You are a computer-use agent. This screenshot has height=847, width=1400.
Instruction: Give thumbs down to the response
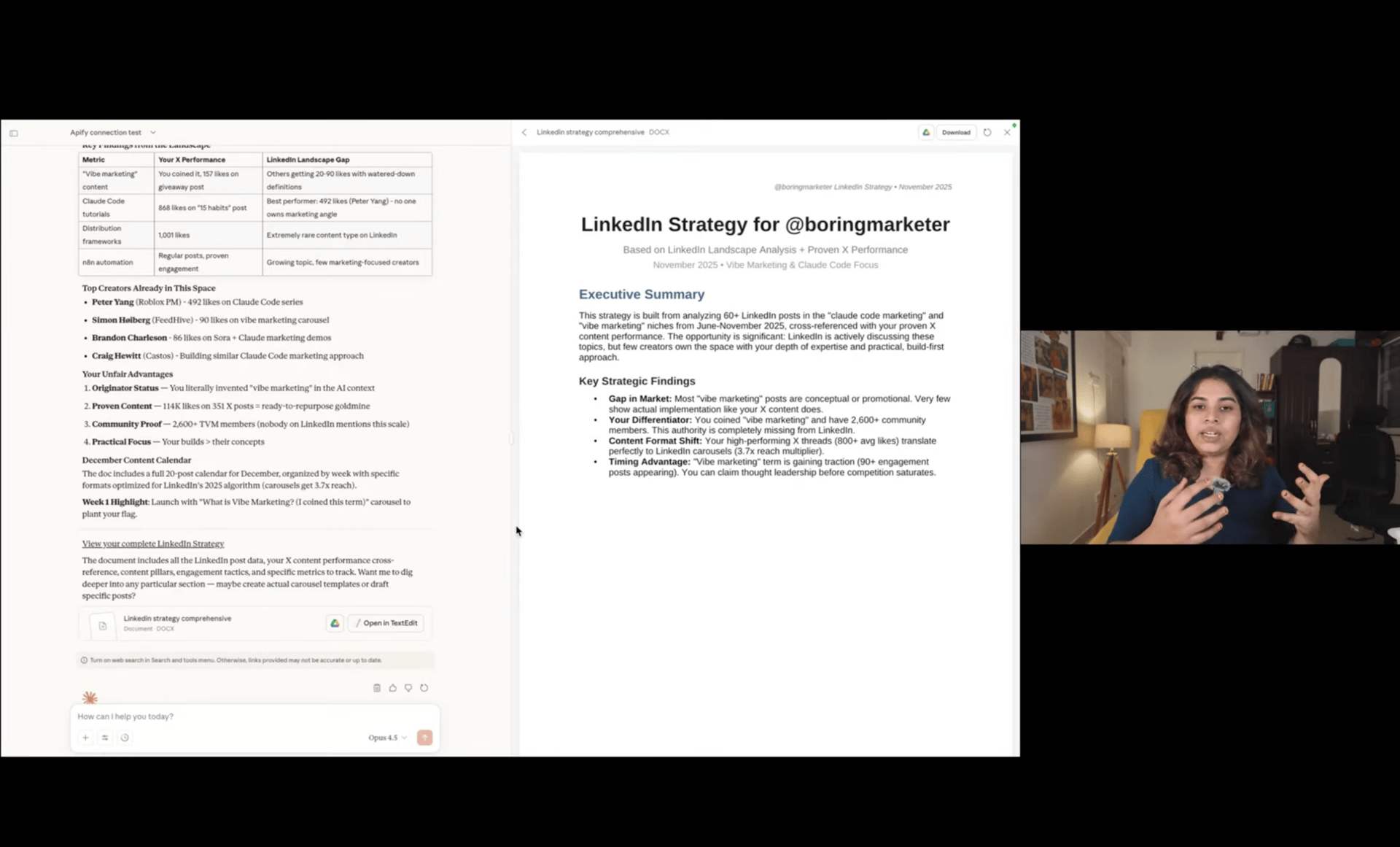408,688
